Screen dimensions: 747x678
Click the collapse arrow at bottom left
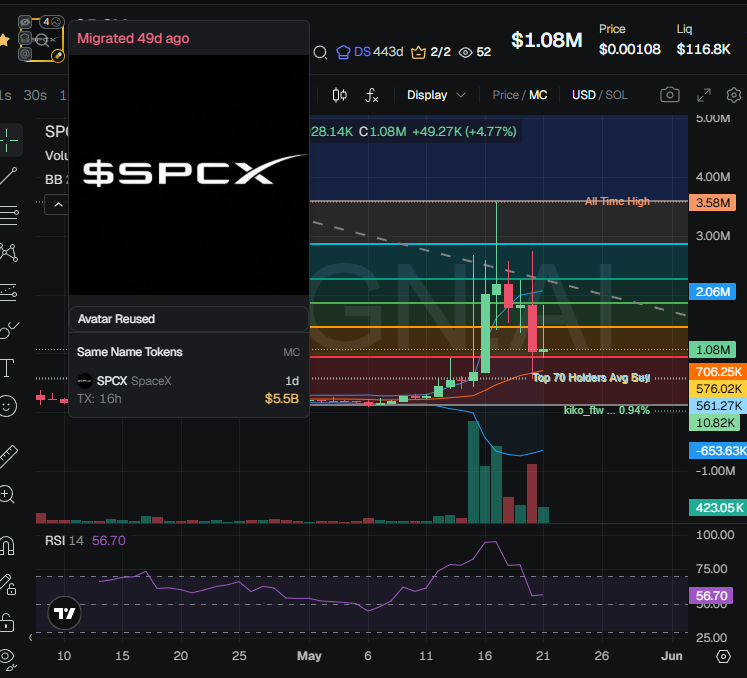30,637
